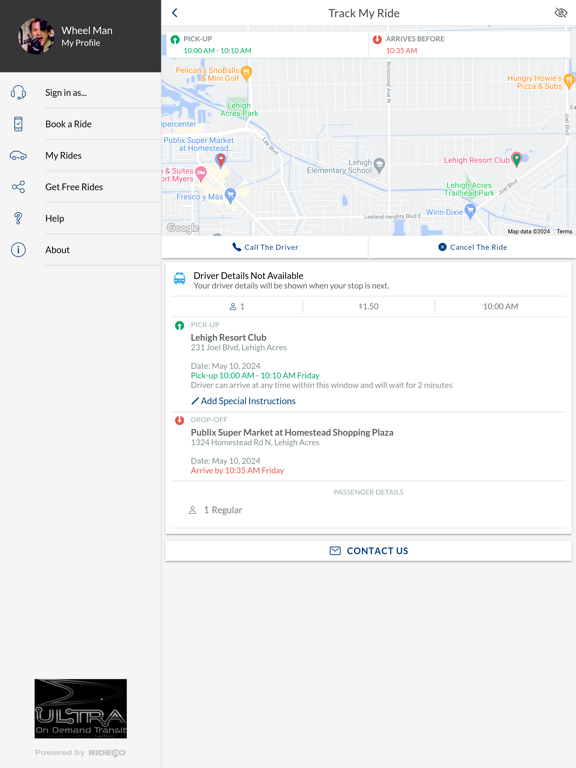The height and width of the screenshot is (768, 576).
Task: Go back using the top-left arrow
Action: click(175, 13)
